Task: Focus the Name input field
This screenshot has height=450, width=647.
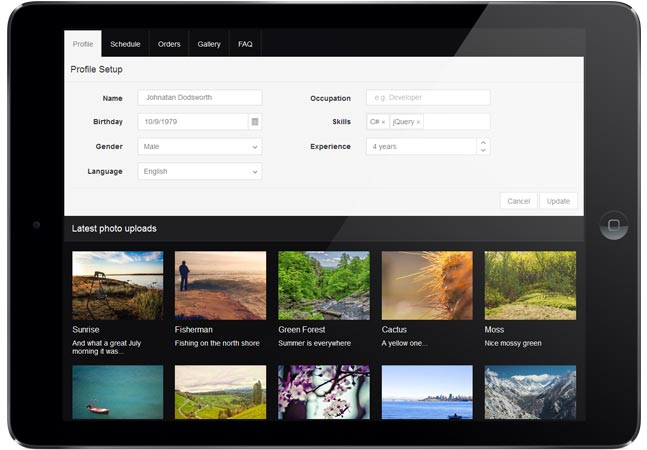Action: [200, 98]
